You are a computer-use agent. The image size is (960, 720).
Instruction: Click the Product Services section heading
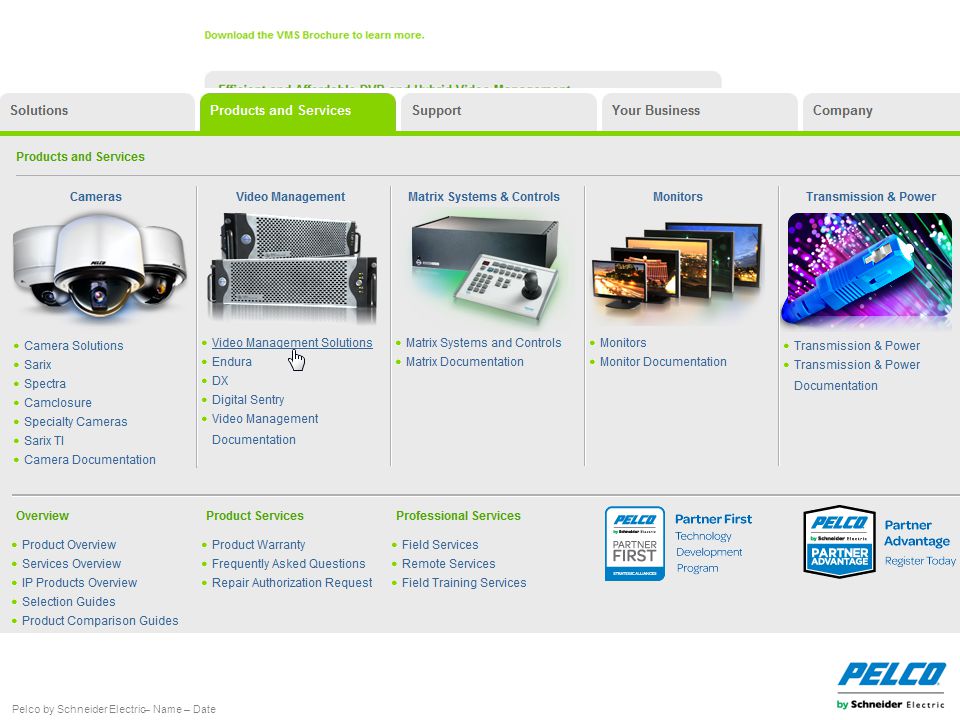[255, 516]
